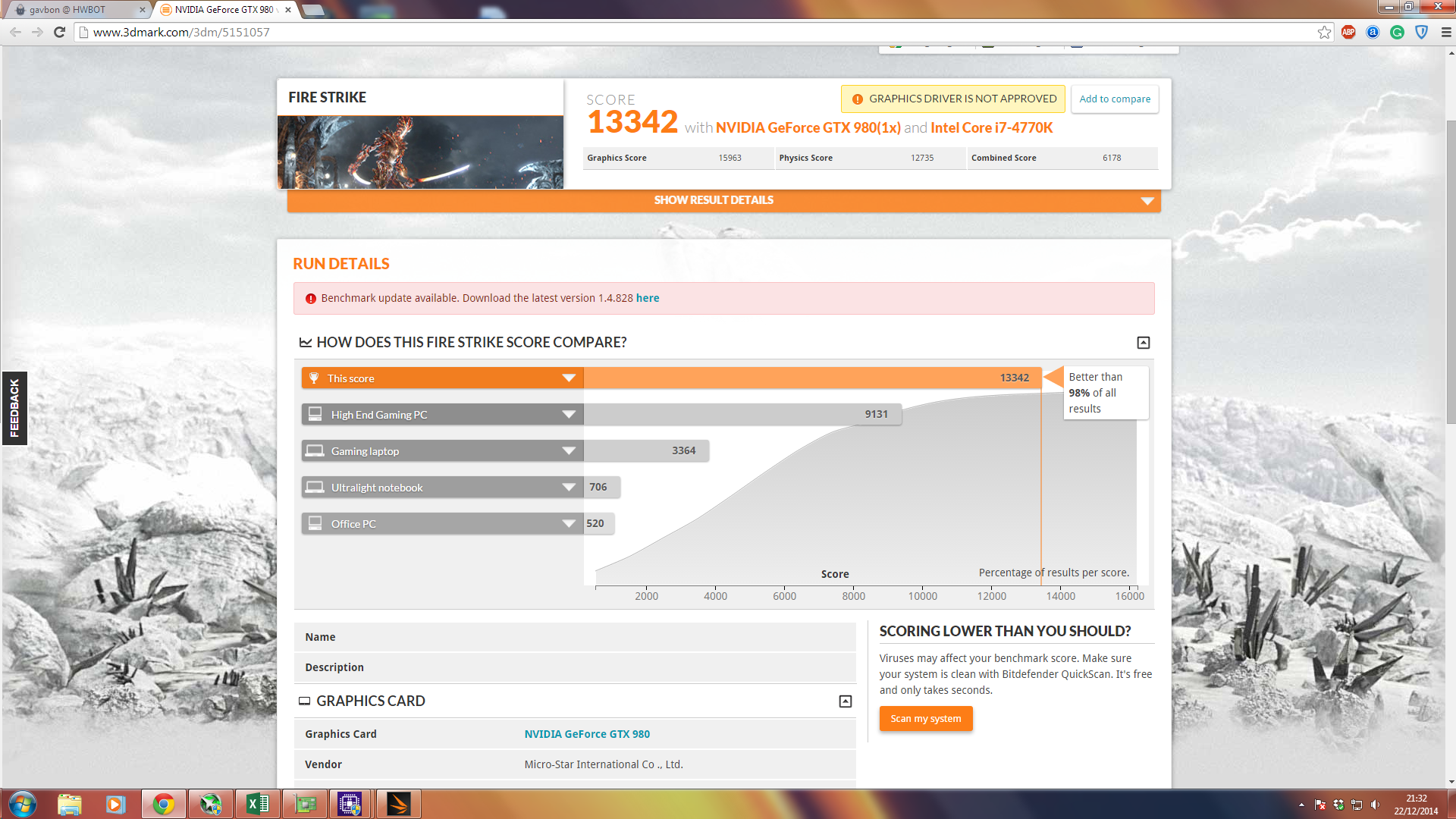This screenshot has width=1456, height=819.
Task: Open the CPU-Z app in taskbar
Action: tap(350, 804)
